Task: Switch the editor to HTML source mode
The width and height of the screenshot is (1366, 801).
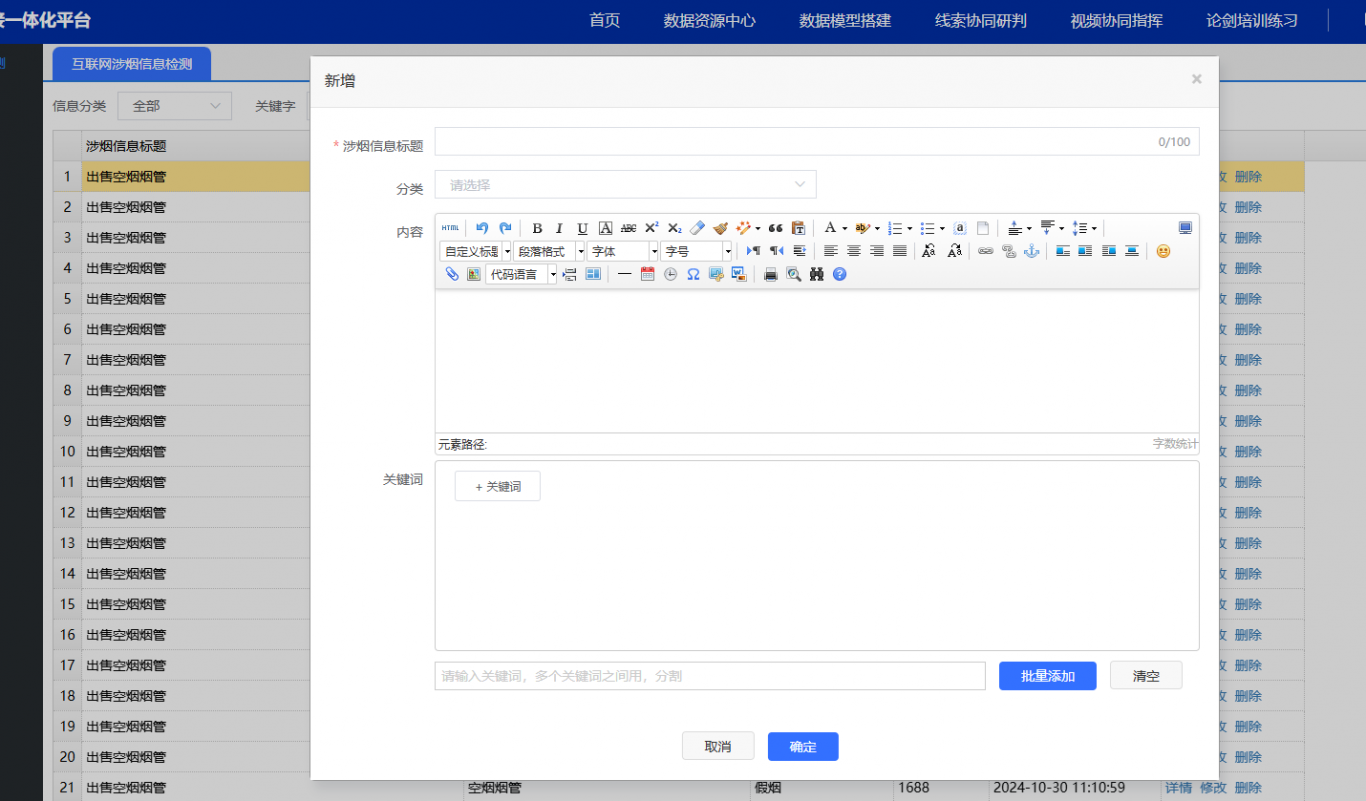Action: point(451,228)
